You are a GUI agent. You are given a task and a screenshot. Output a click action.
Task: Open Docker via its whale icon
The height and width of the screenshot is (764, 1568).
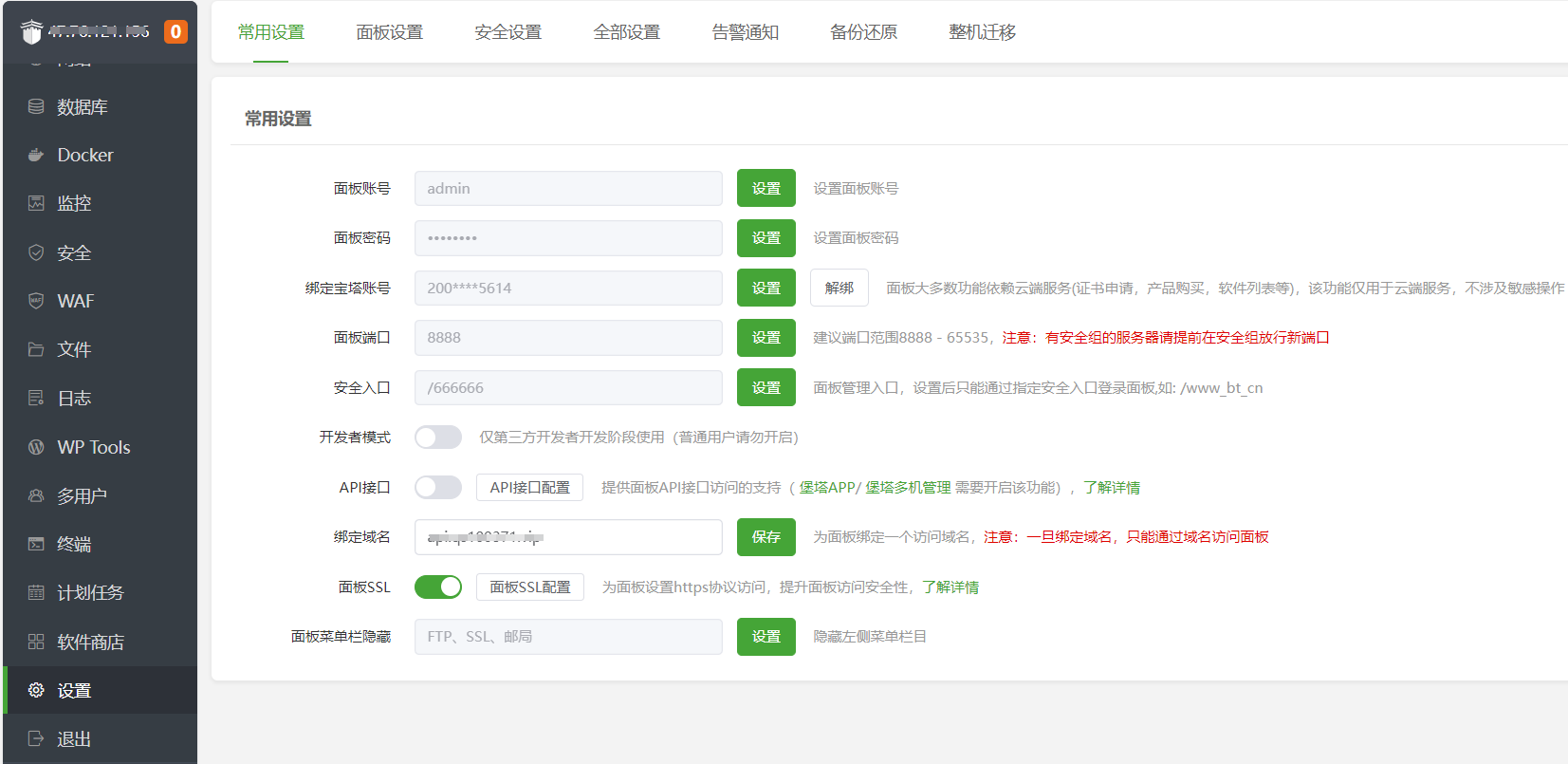pos(36,155)
